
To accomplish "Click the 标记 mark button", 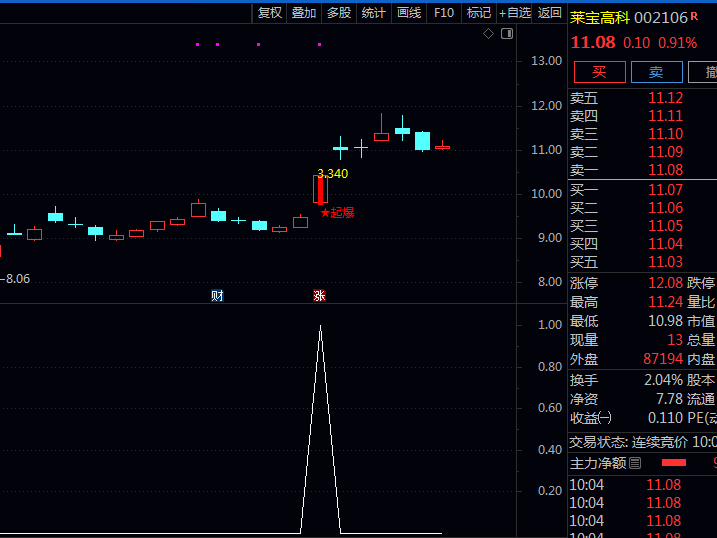I will click(479, 13).
